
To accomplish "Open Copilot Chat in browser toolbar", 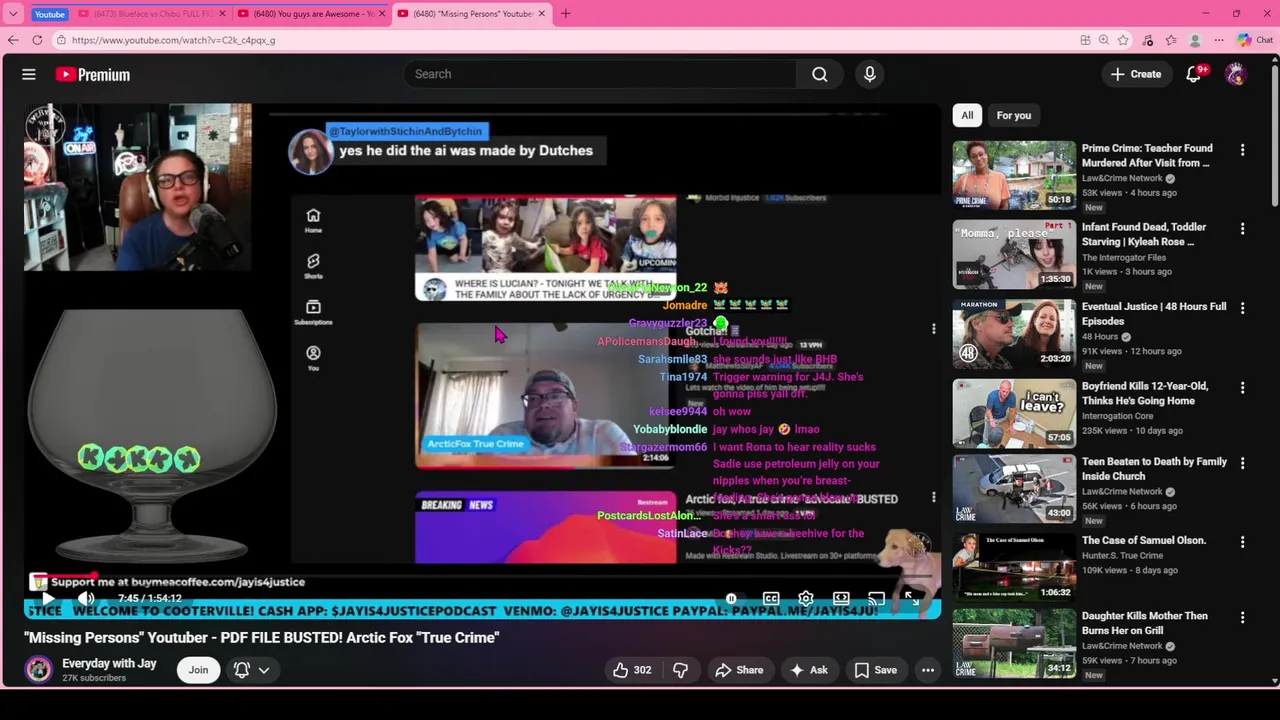I will pos(1255,40).
